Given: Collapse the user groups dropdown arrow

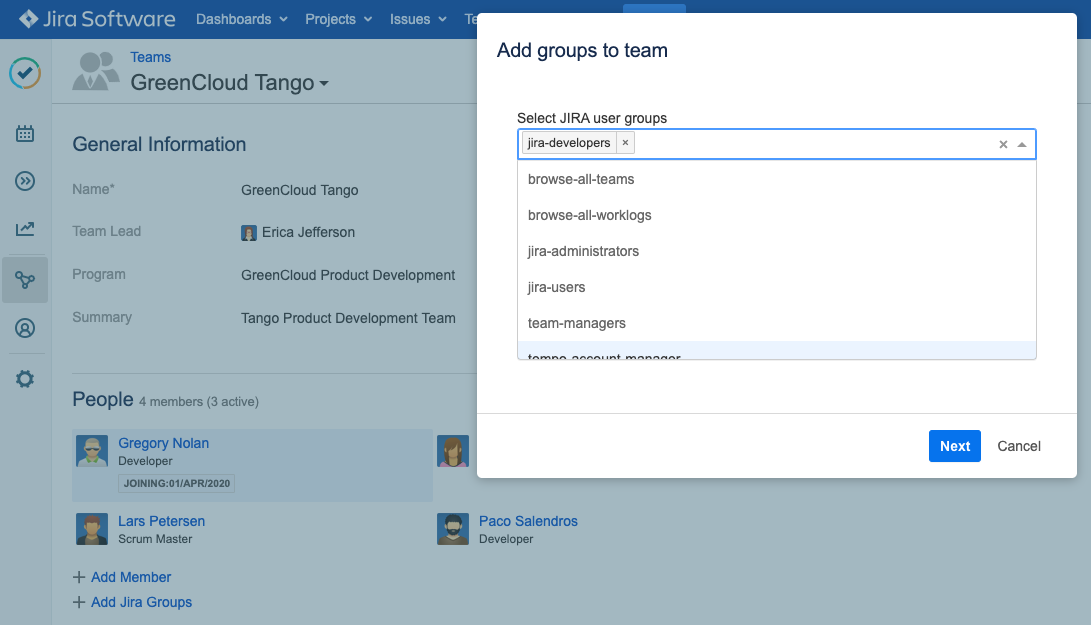Looking at the screenshot, I should click(1022, 145).
